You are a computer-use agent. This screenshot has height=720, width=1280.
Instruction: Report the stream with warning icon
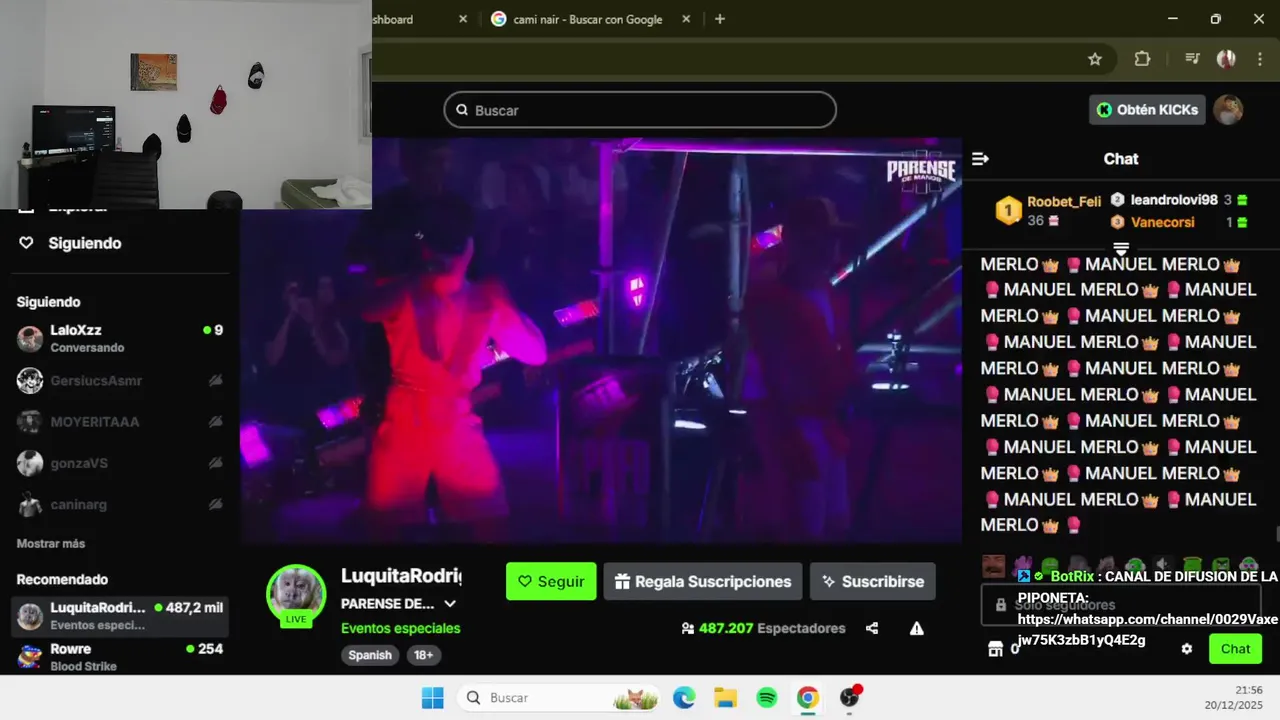(x=916, y=628)
